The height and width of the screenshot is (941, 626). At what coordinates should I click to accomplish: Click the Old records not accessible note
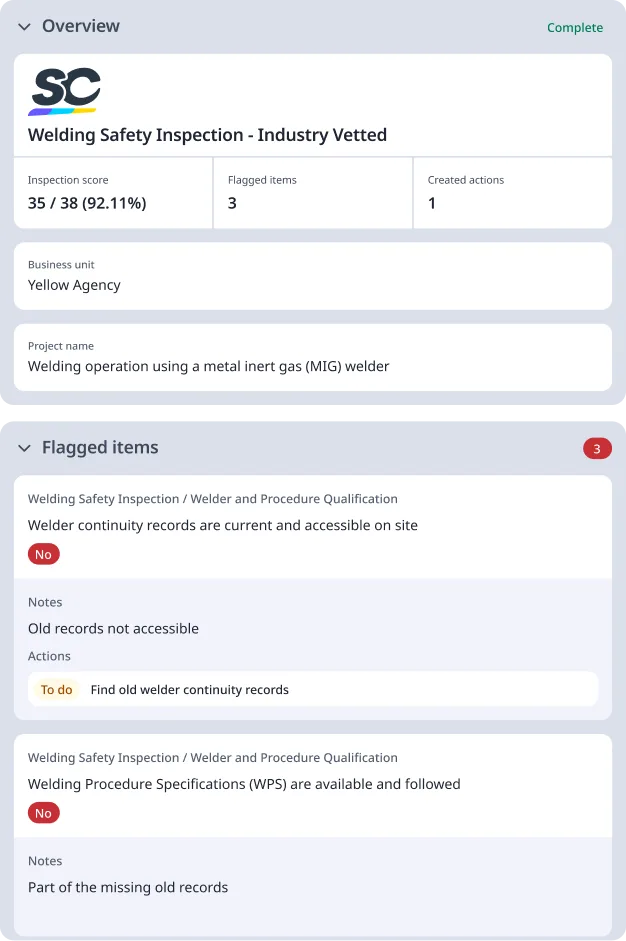(113, 629)
